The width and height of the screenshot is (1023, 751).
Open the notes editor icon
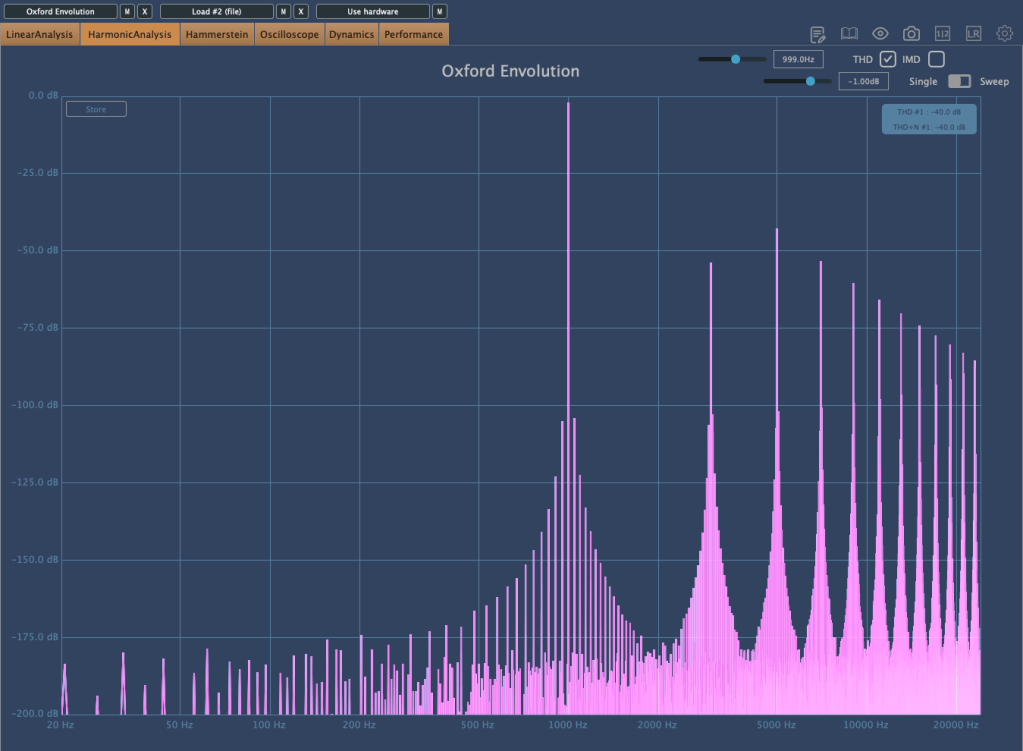[x=818, y=34]
